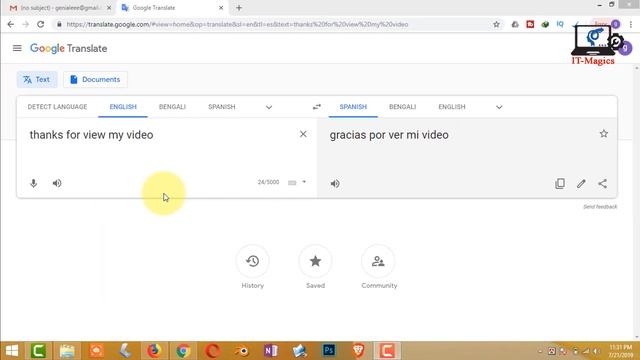The image size is (640, 360).
Task: Start voice input with the microphone
Action: pos(33,183)
